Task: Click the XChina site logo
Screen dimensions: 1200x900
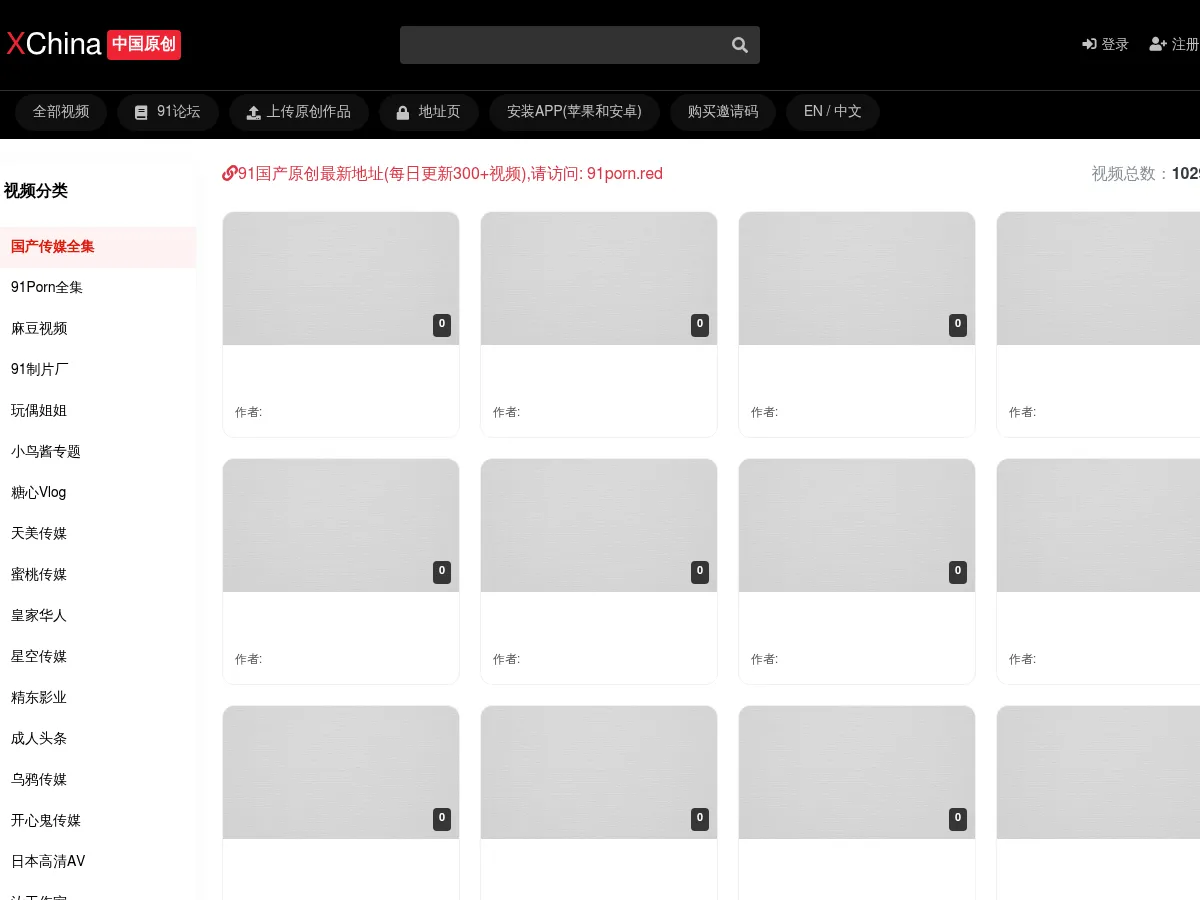Action: pos(93,44)
